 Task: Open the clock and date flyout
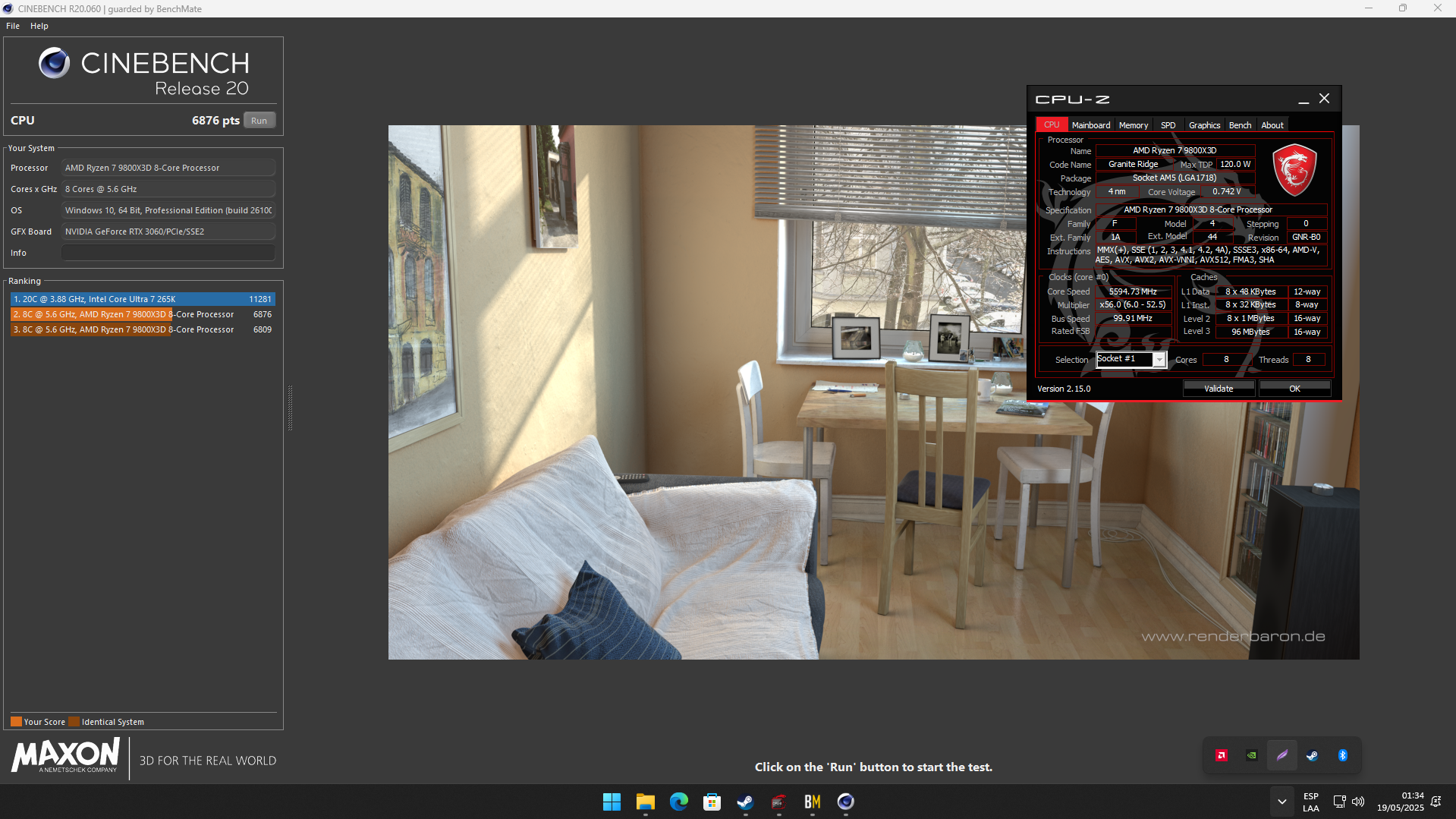click(x=1401, y=802)
